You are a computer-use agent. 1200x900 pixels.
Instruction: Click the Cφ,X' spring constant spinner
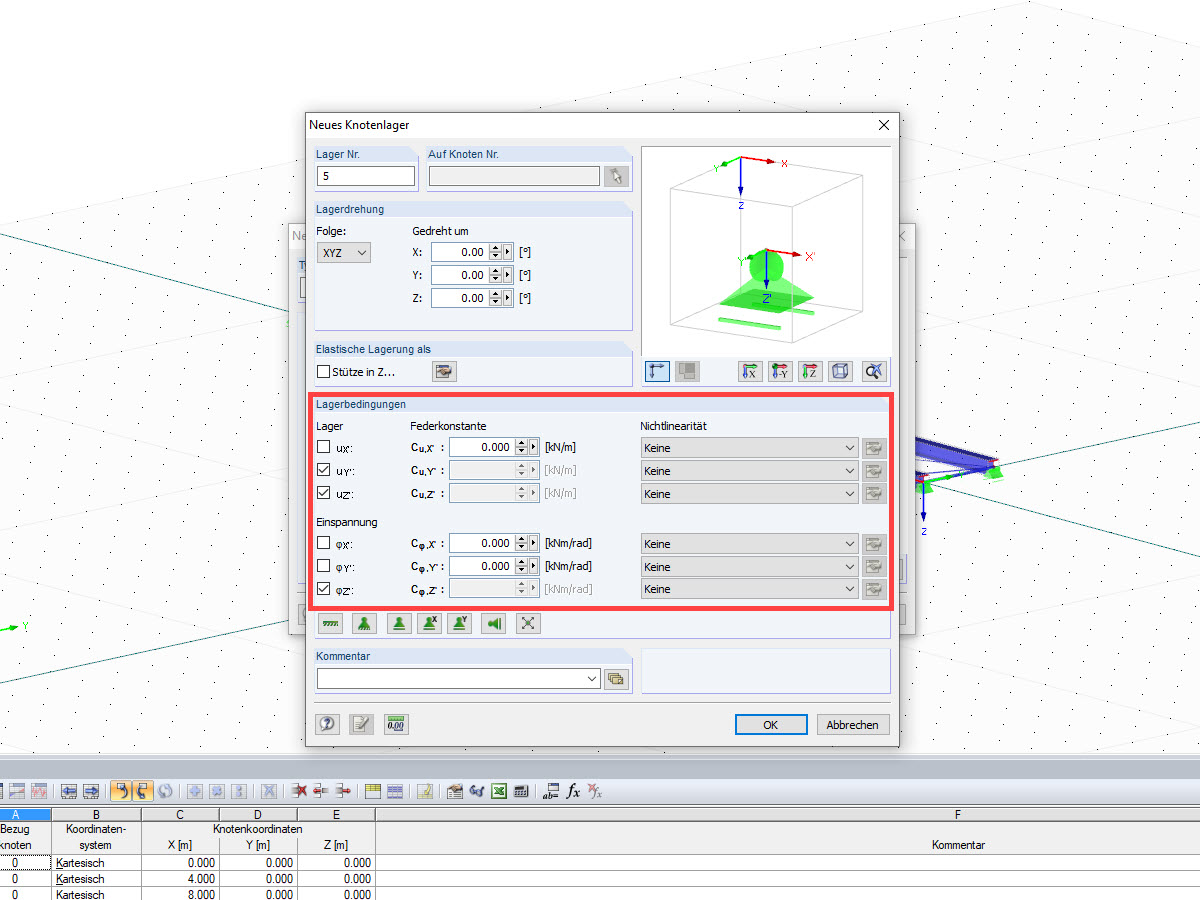[520, 543]
